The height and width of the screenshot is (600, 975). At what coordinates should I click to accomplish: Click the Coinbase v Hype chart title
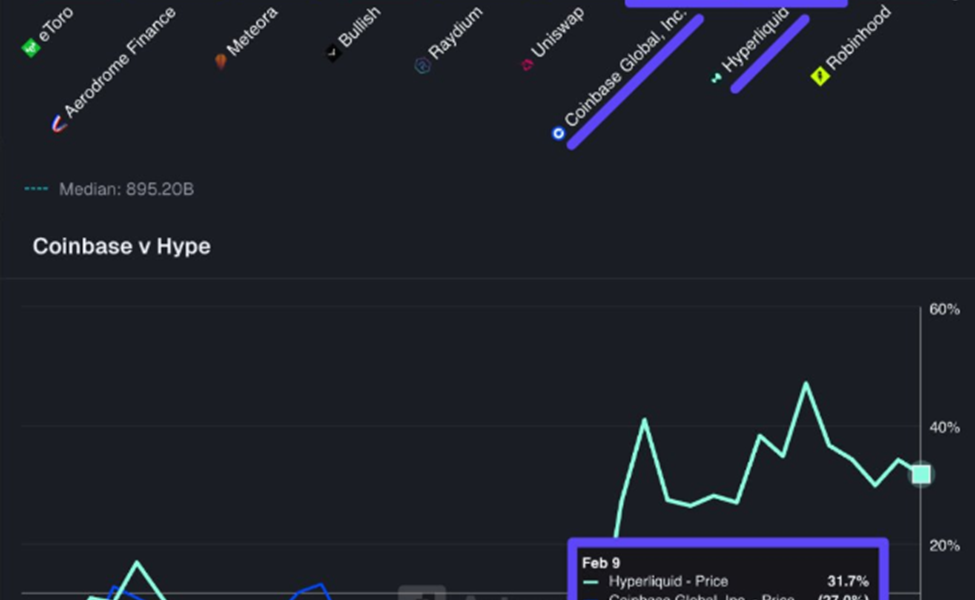(x=120, y=246)
